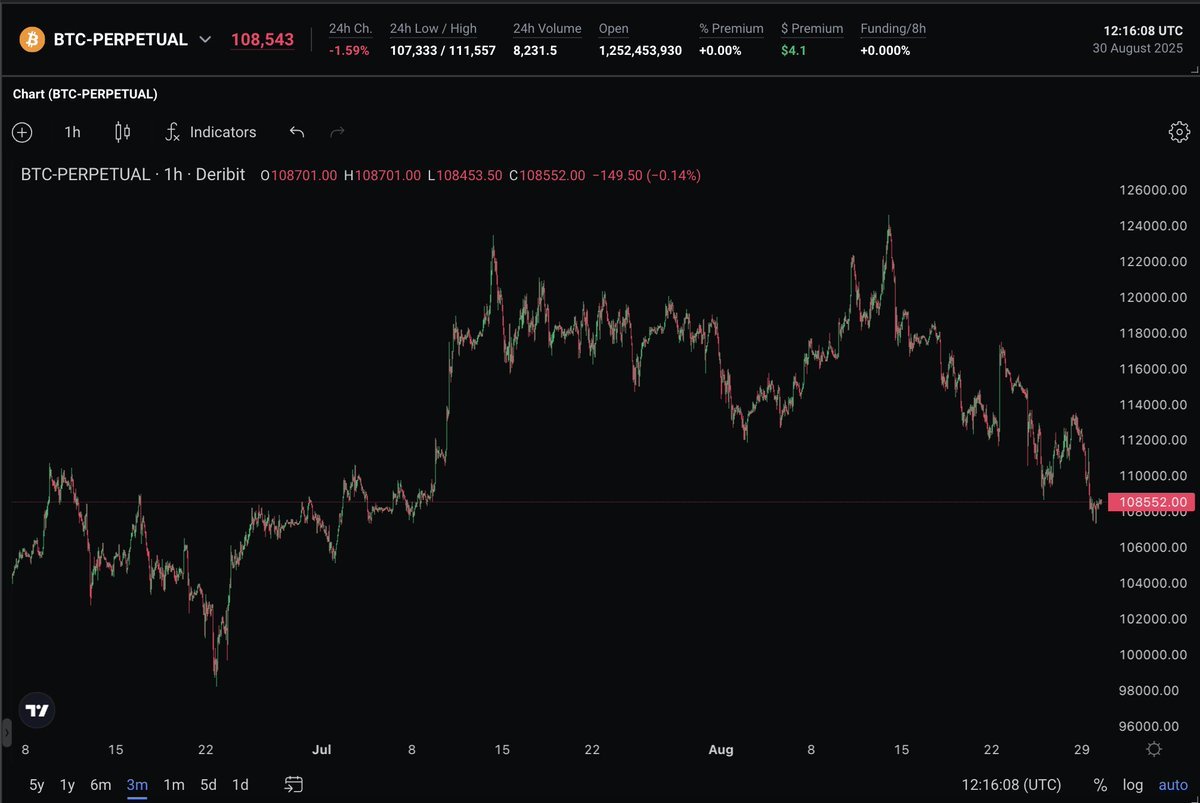1200x803 pixels.
Task: Open the candlestick chart type selector
Action: pyautogui.click(x=123, y=132)
